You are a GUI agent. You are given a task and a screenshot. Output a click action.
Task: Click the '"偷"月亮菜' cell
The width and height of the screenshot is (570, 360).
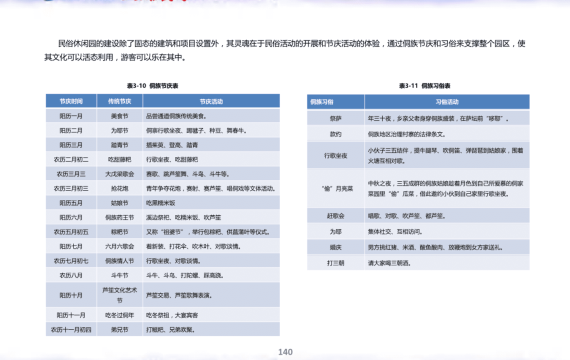point(336,188)
